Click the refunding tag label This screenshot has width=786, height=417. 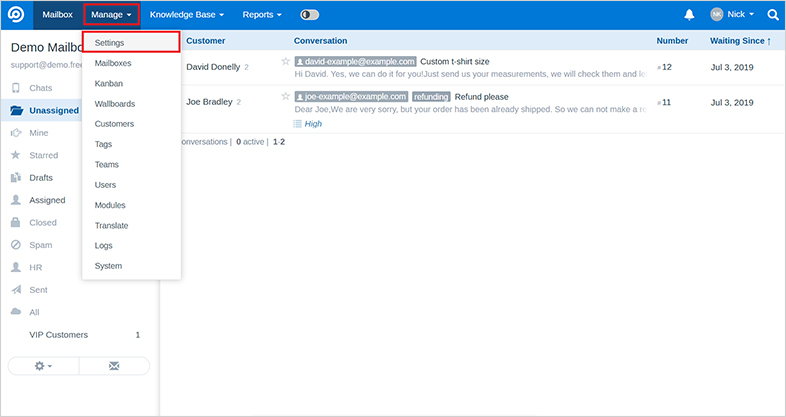pyautogui.click(x=431, y=97)
